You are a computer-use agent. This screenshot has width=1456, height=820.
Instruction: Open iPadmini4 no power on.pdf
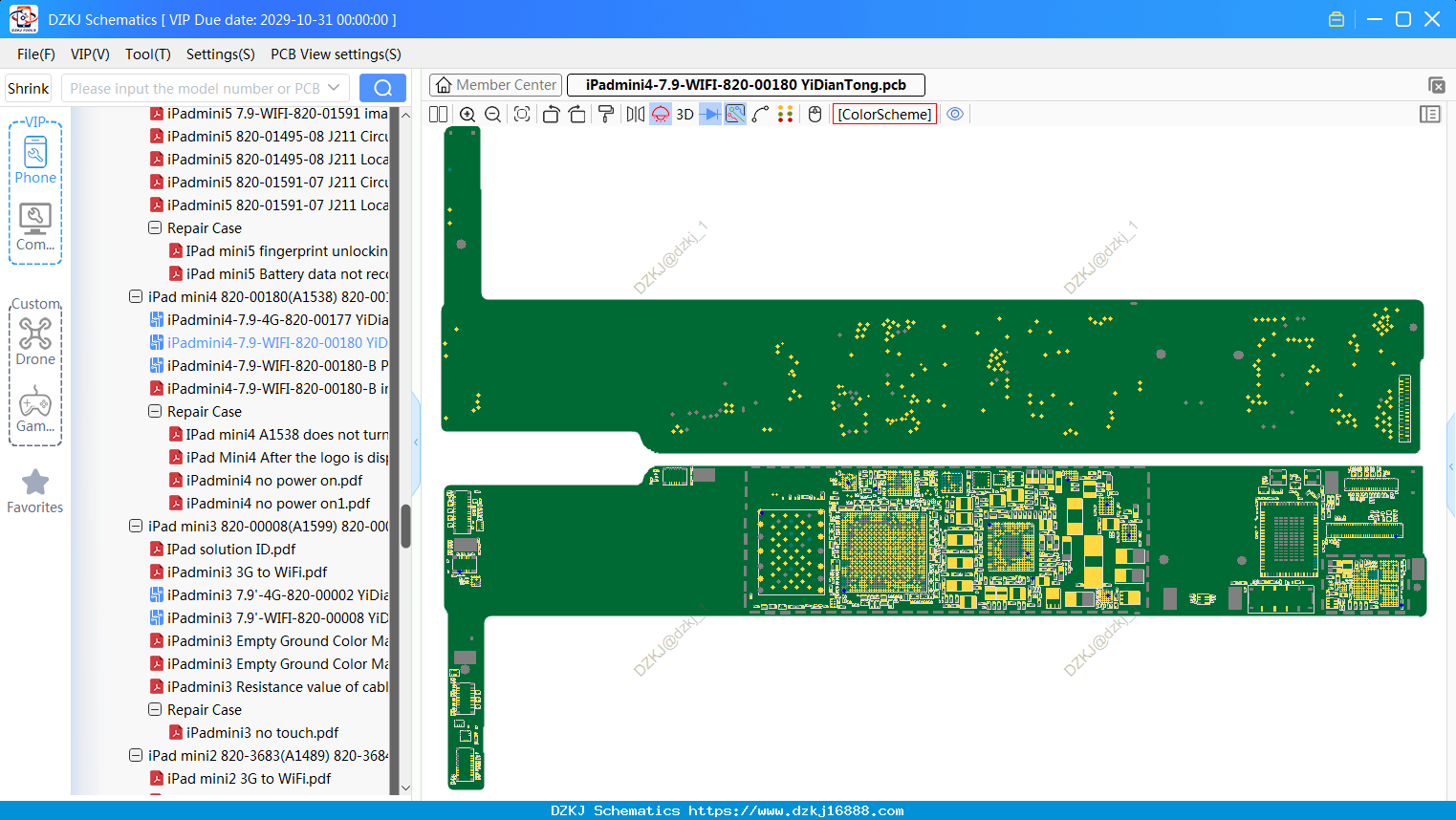click(266, 481)
